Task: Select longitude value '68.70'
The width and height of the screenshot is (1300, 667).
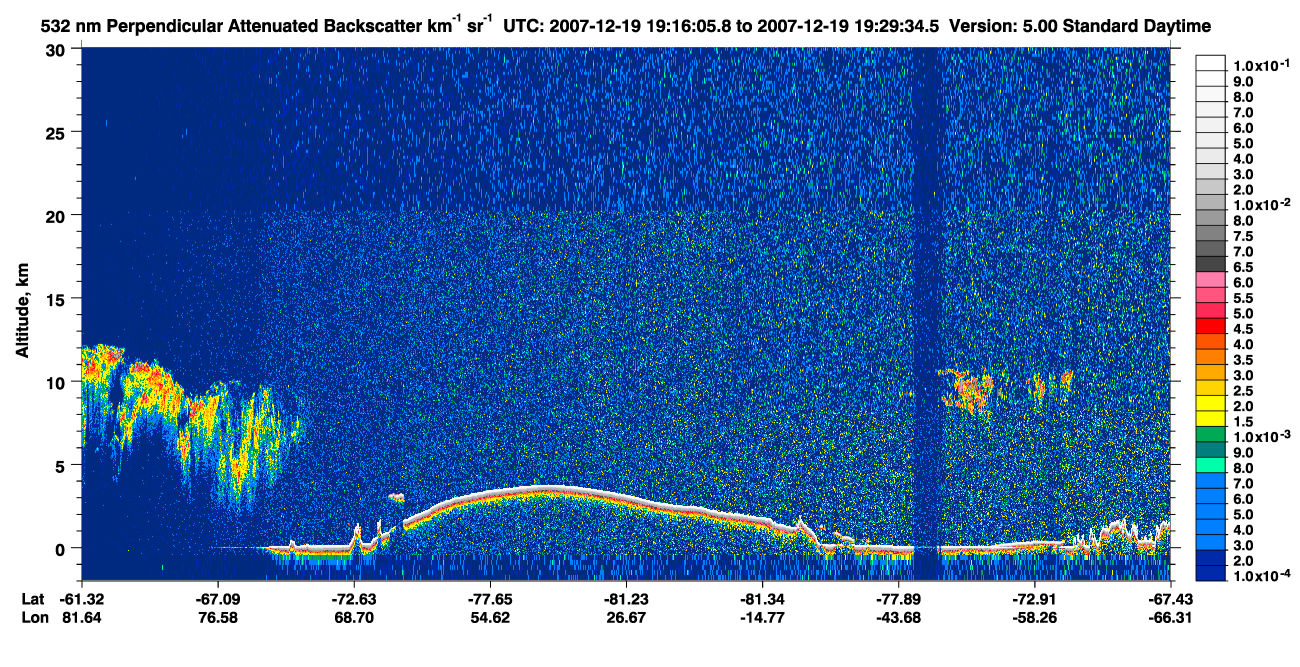Action: click(354, 618)
